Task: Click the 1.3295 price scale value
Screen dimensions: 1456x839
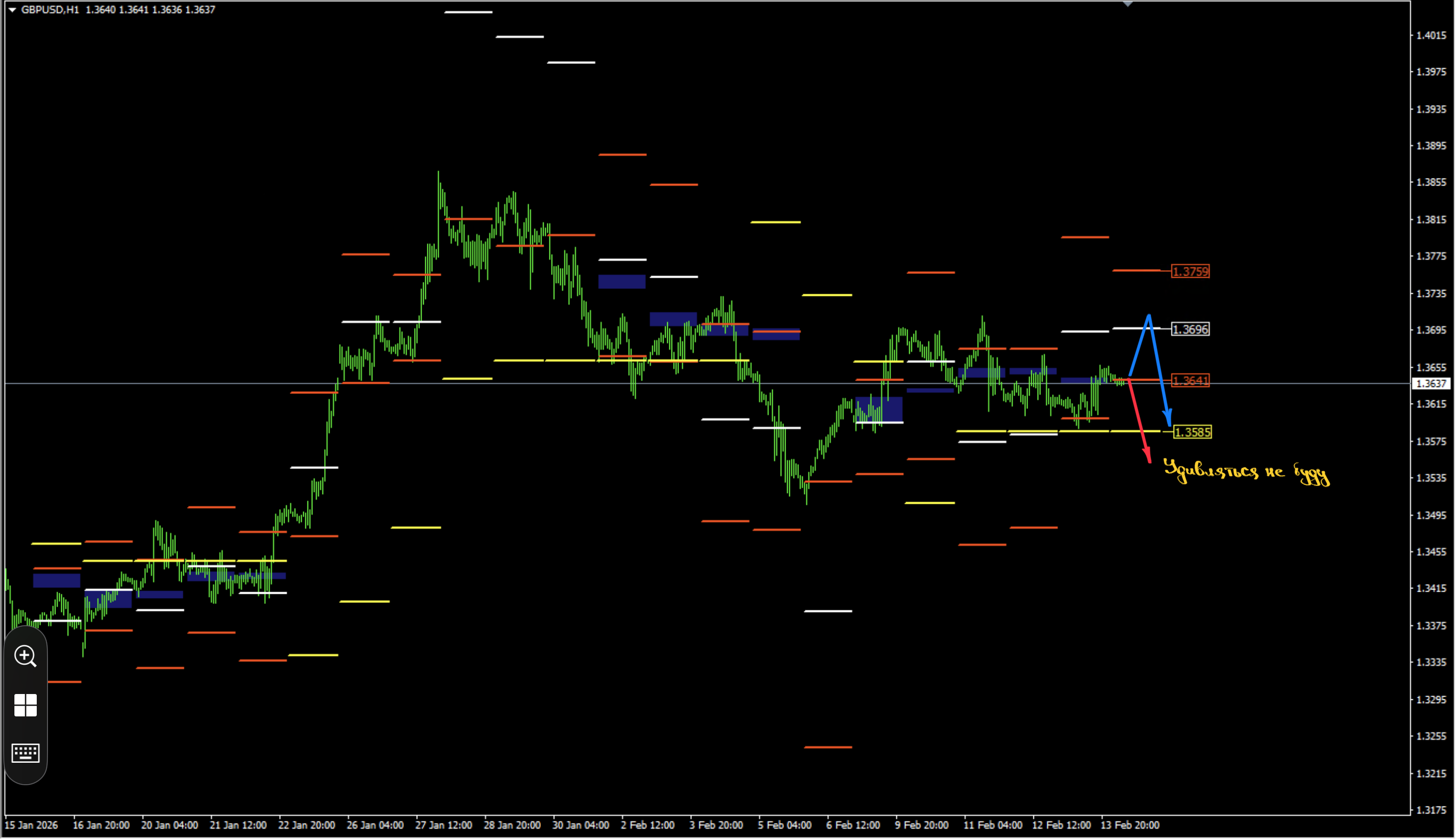Action: (x=1431, y=699)
